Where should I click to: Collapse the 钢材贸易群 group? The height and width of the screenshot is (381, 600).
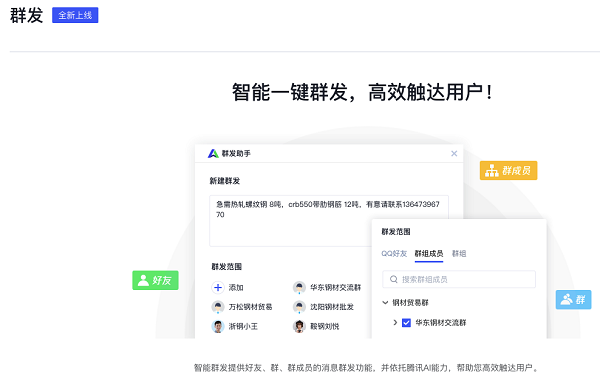pos(385,303)
